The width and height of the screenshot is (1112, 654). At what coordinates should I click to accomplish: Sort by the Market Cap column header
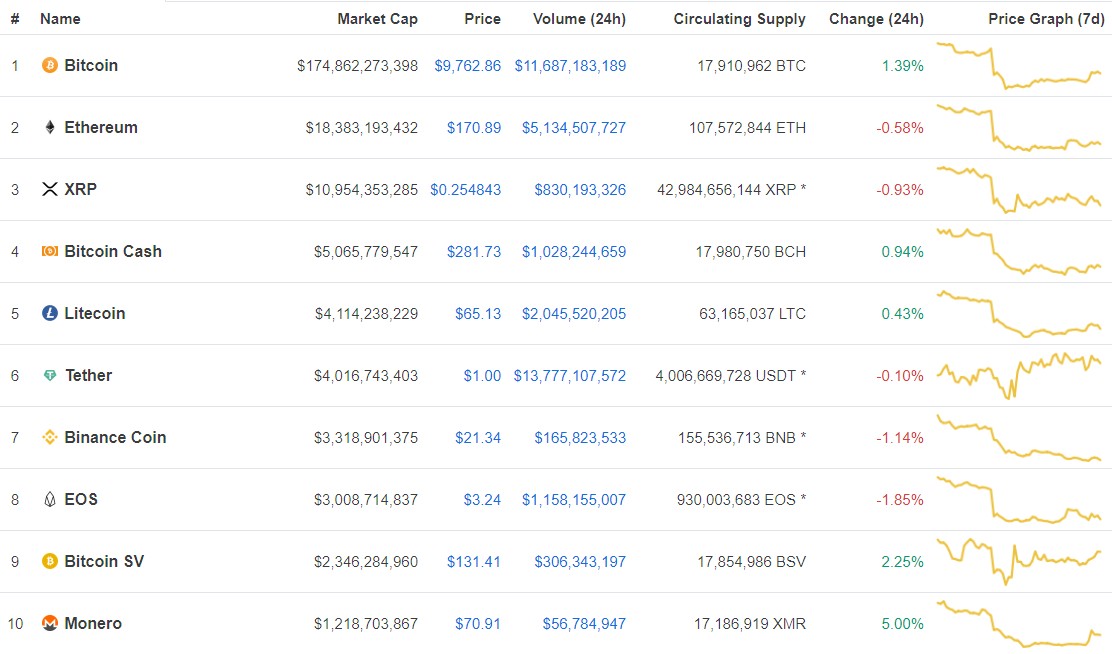point(377,19)
